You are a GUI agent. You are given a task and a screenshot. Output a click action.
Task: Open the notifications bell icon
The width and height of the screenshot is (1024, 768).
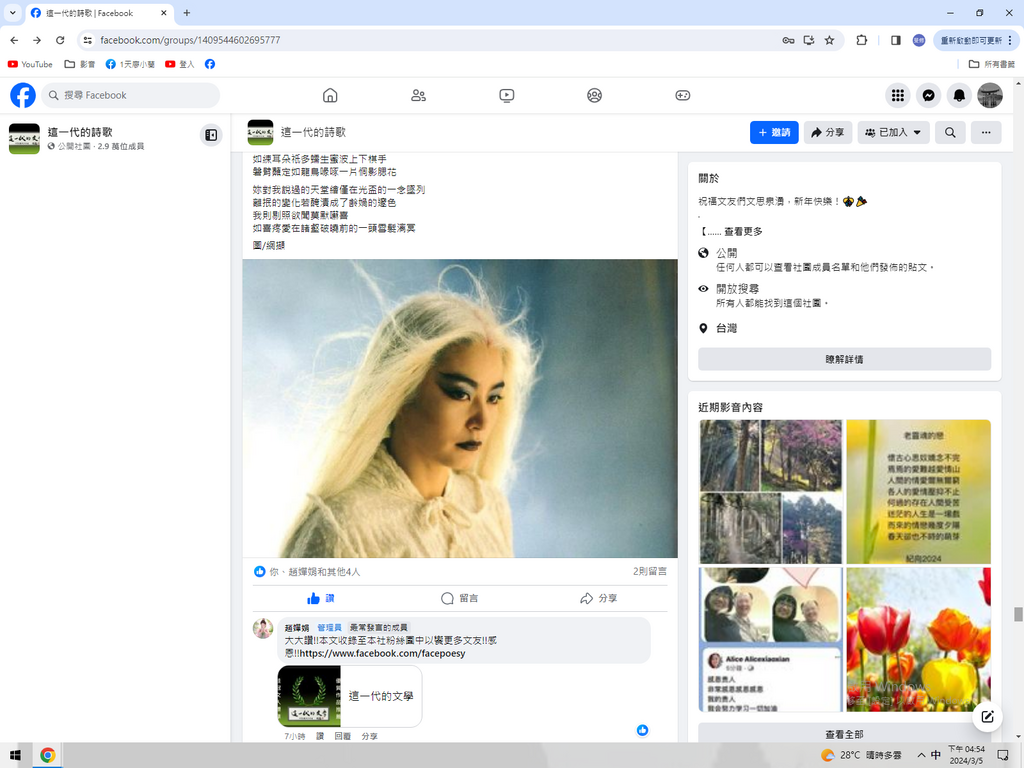pos(959,95)
